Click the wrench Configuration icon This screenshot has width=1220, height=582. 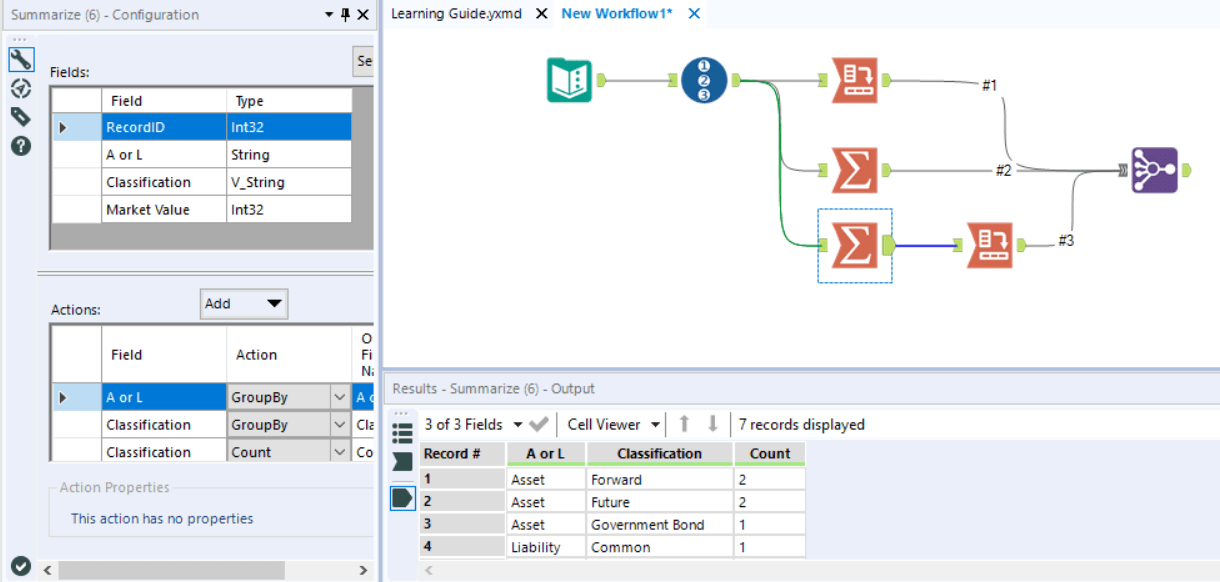(20, 59)
